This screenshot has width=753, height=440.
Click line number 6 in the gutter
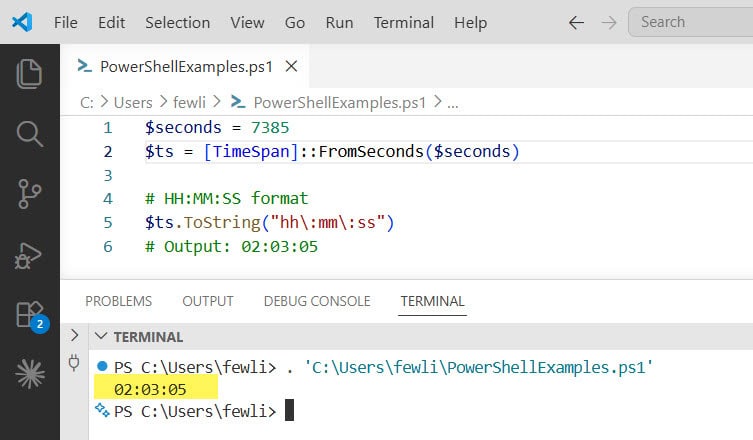[x=108, y=246]
